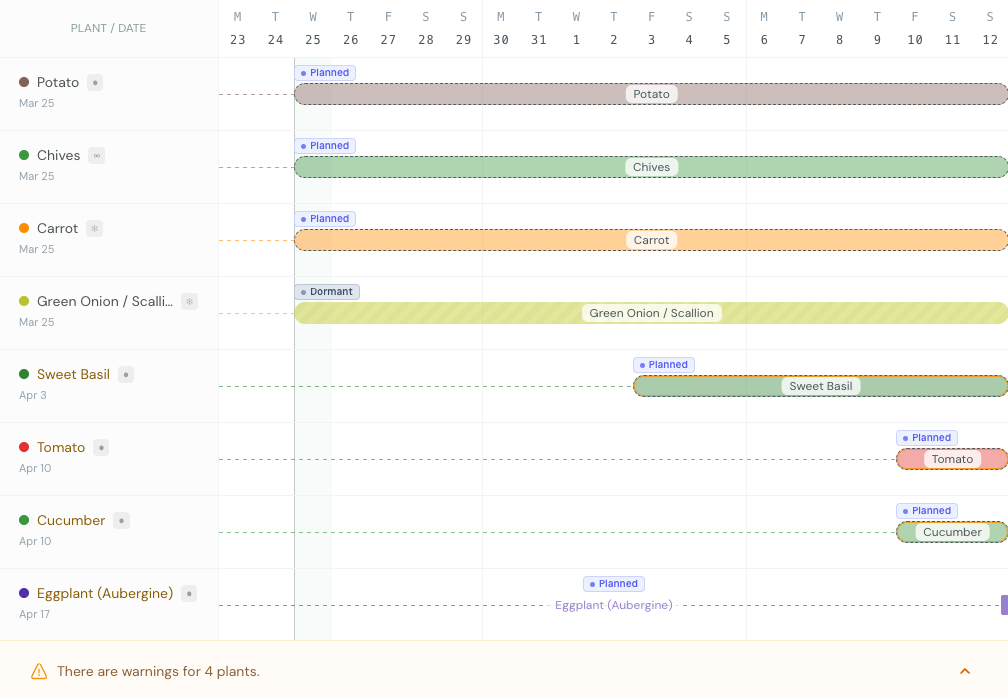This screenshot has width=1008, height=698.
Task: Select Wednesday 25 in the date header
Action: [x=313, y=29]
